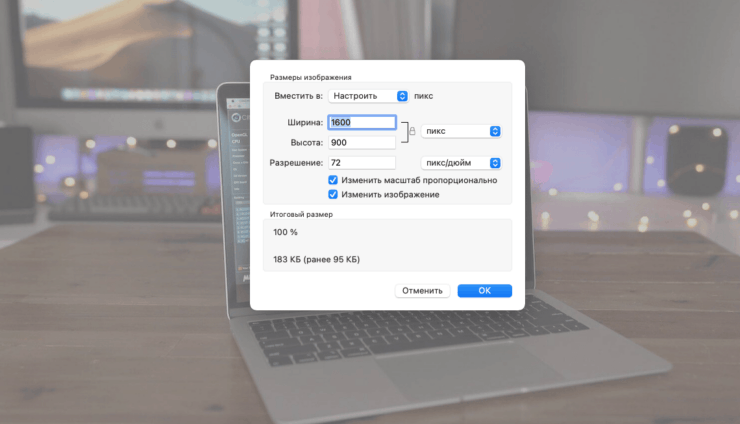Focus the Разрешение field showing 72
The image size is (740, 424).
[x=361, y=162]
